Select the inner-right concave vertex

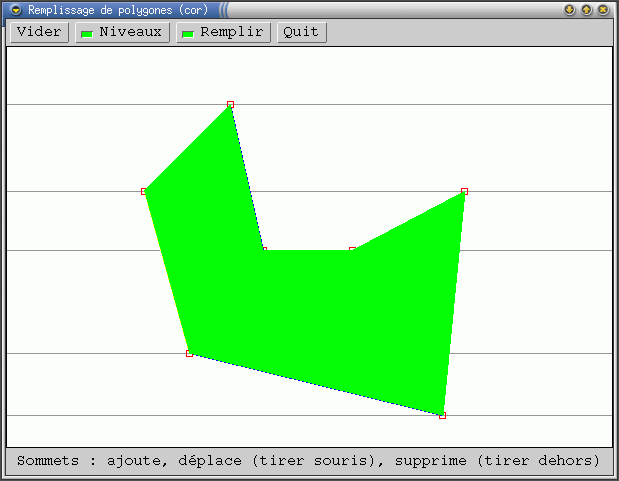click(352, 249)
